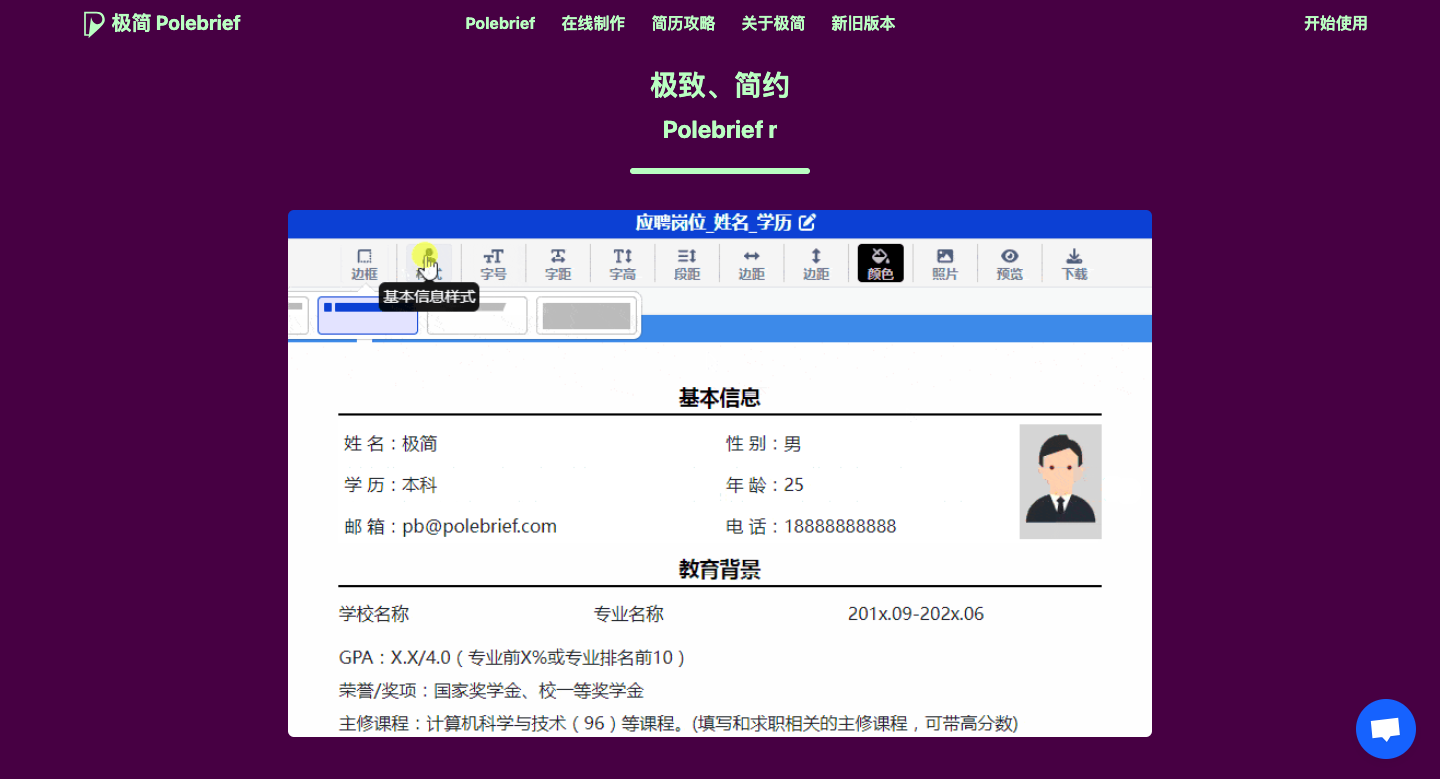Choose the third gray style preset
This screenshot has width=1440, height=779.
587,315
